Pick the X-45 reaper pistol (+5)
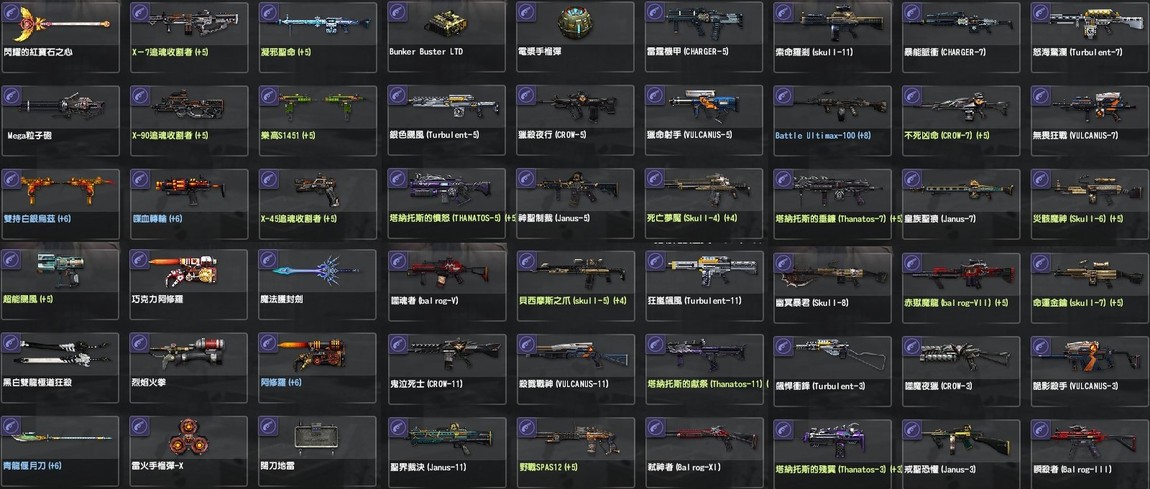Screen dimensions: 1150x489 click(318, 204)
